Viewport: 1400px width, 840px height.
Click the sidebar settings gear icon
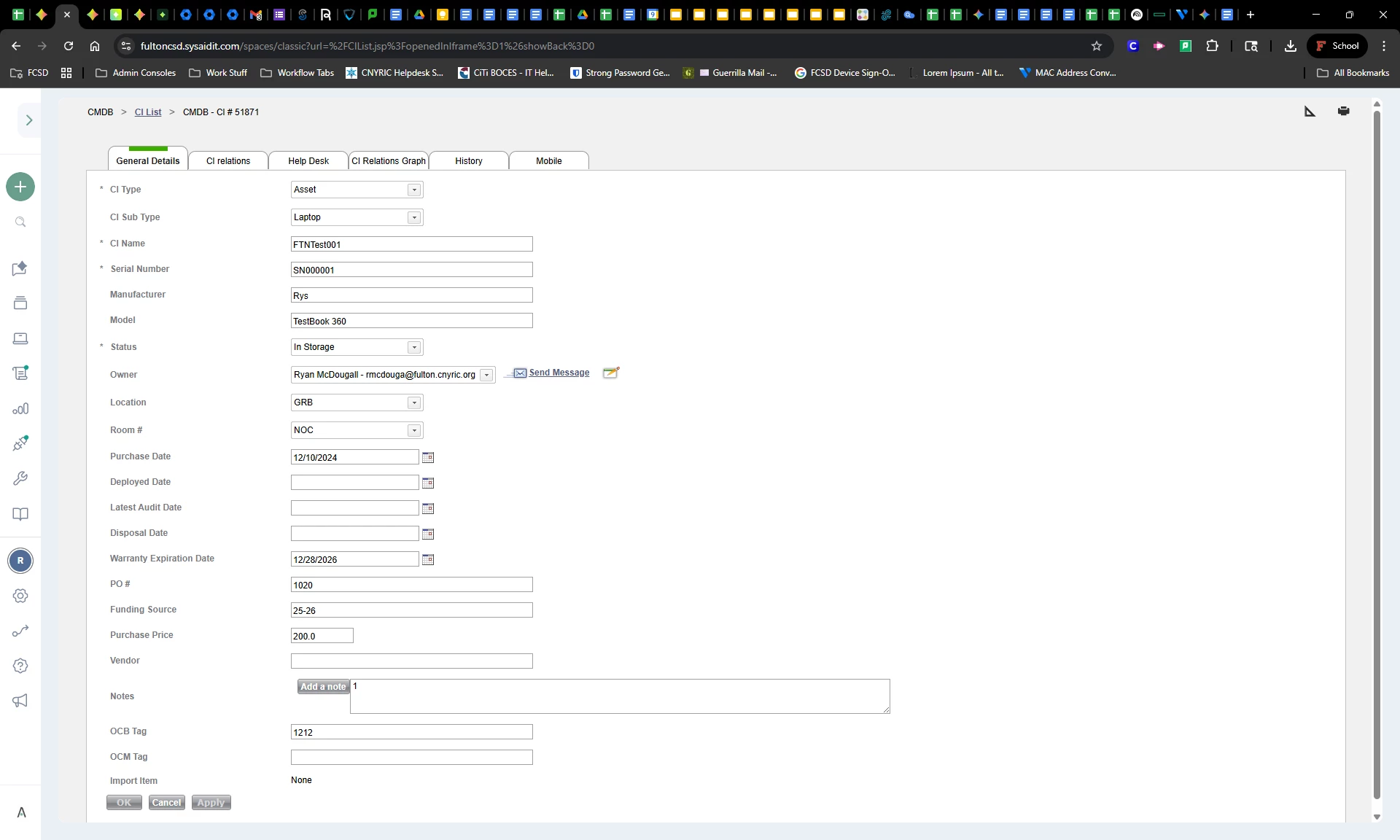pos(20,596)
